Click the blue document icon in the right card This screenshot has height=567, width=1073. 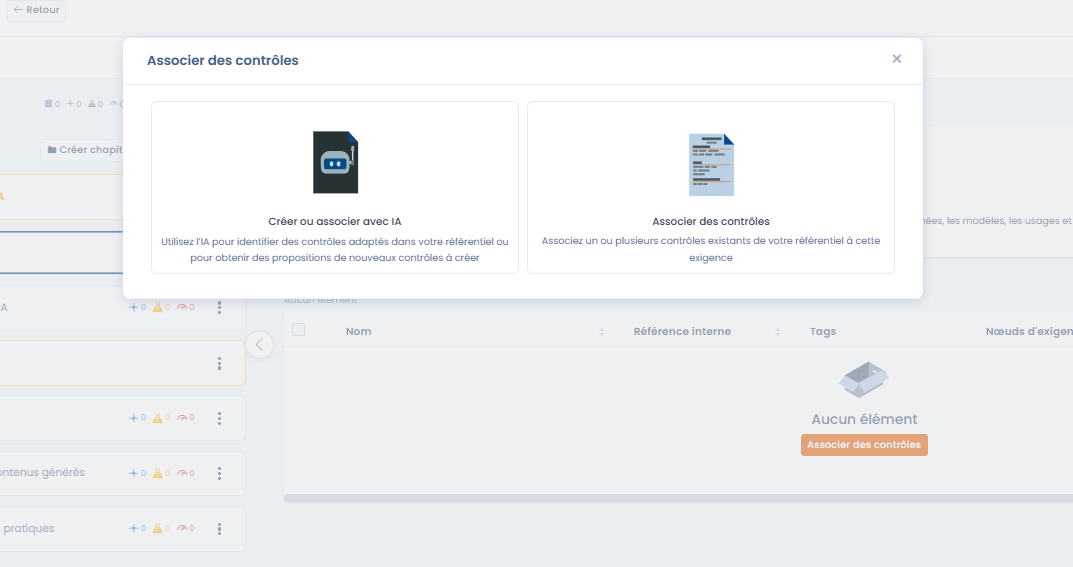point(711,165)
